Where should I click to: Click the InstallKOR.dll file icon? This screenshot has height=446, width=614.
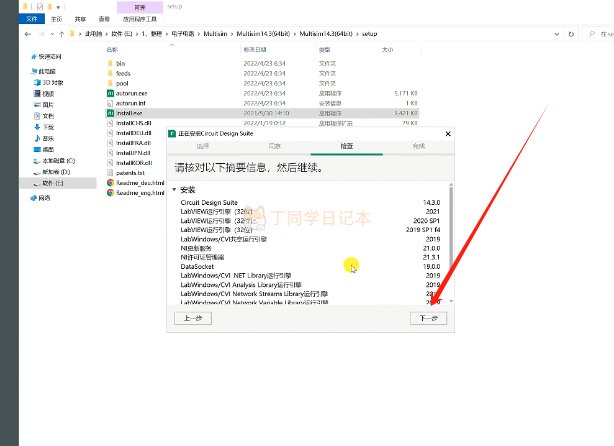(110, 163)
